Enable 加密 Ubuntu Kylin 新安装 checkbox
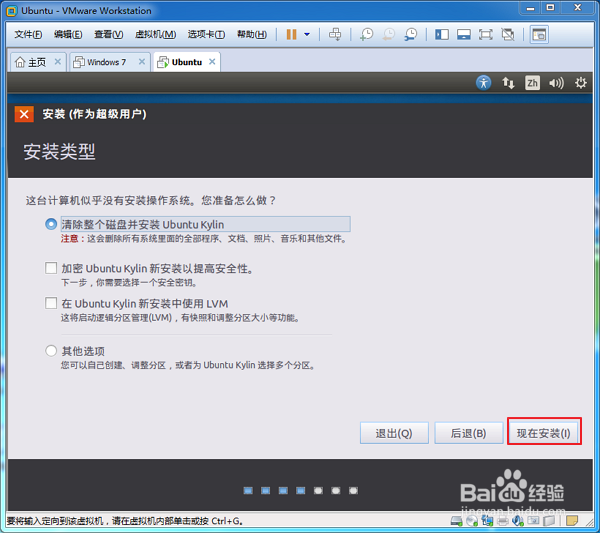 (x=51, y=268)
